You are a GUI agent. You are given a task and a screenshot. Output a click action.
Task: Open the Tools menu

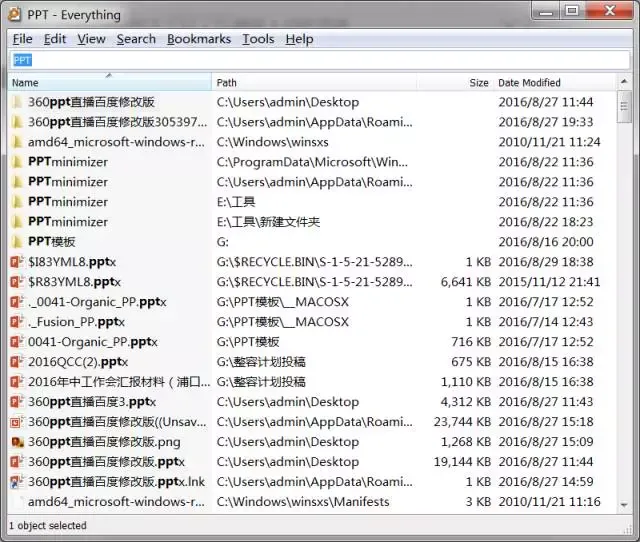258,39
